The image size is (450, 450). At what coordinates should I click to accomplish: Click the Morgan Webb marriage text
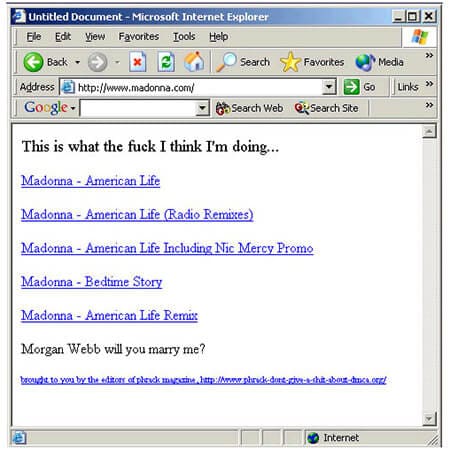pos(113,349)
